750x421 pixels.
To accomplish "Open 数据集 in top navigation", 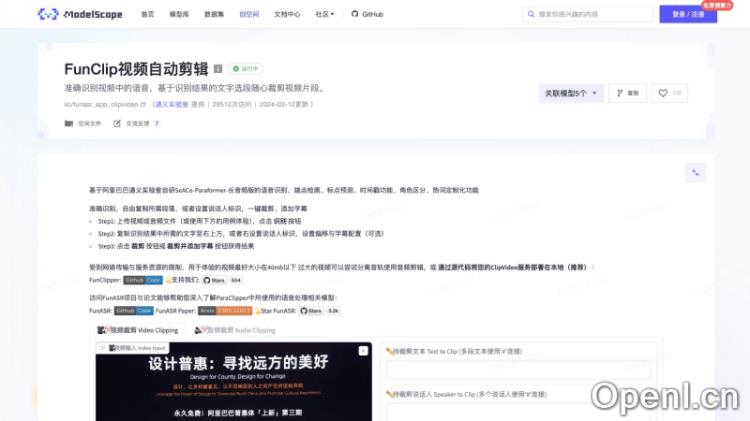I will [x=214, y=14].
